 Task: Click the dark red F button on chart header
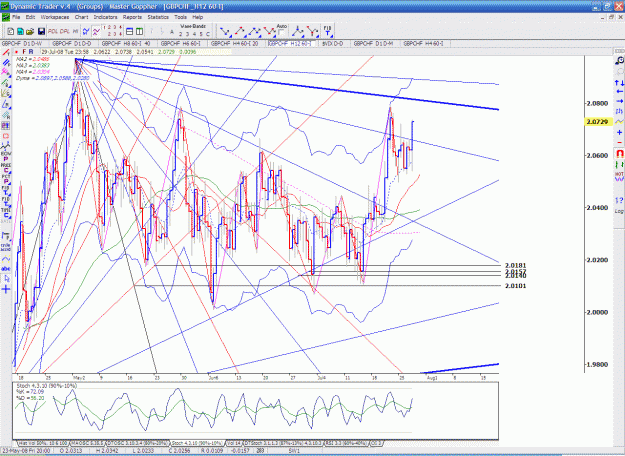(x=24, y=52)
